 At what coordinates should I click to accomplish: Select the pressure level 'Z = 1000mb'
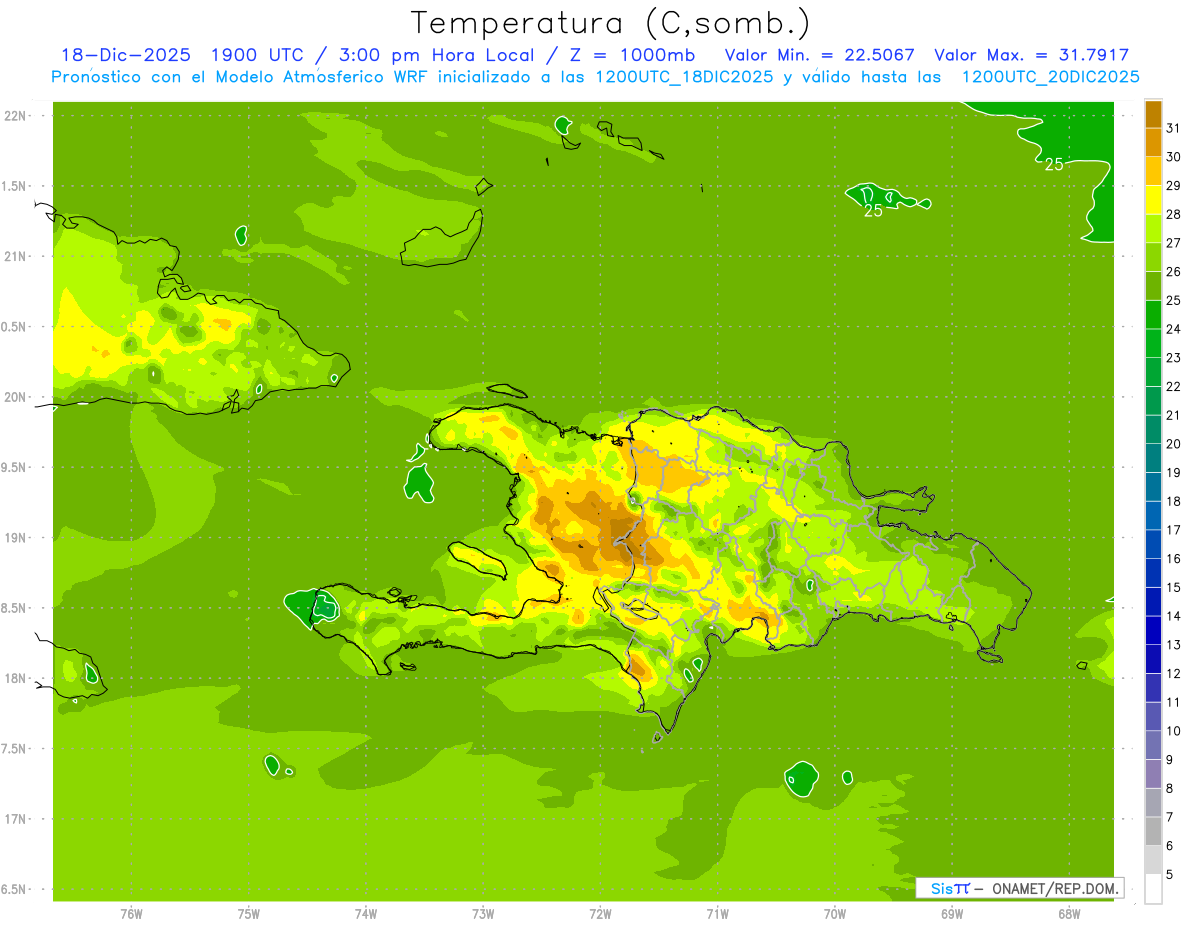click(x=633, y=55)
